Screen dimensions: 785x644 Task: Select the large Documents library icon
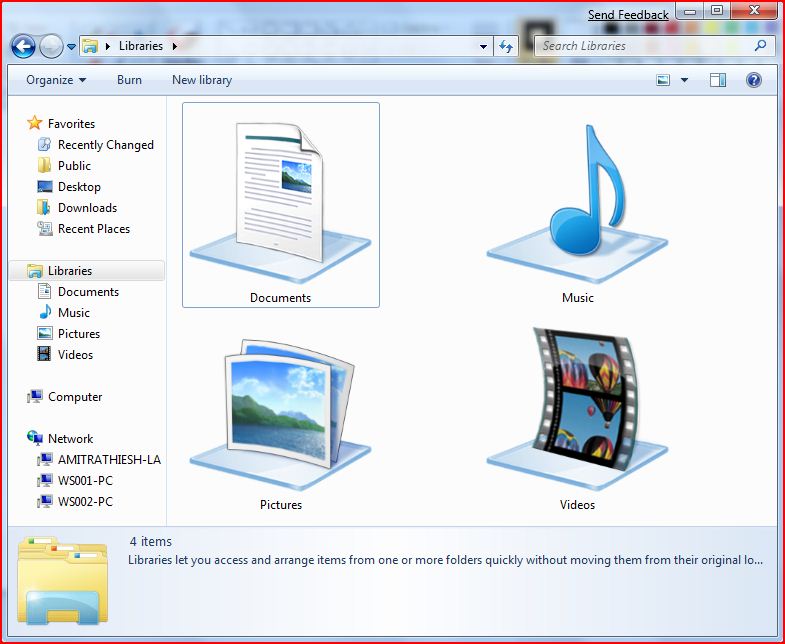click(280, 204)
